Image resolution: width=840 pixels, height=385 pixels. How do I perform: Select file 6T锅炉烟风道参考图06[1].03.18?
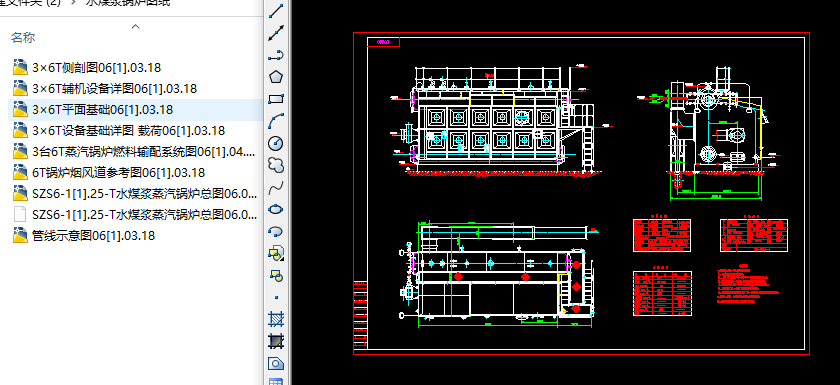point(118,172)
